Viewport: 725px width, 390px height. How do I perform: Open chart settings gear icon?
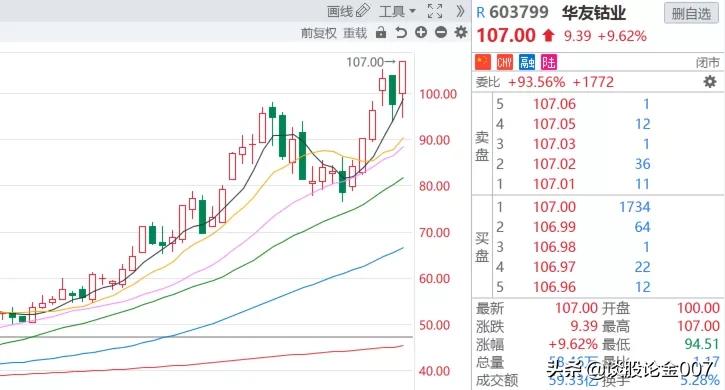(461, 32)
